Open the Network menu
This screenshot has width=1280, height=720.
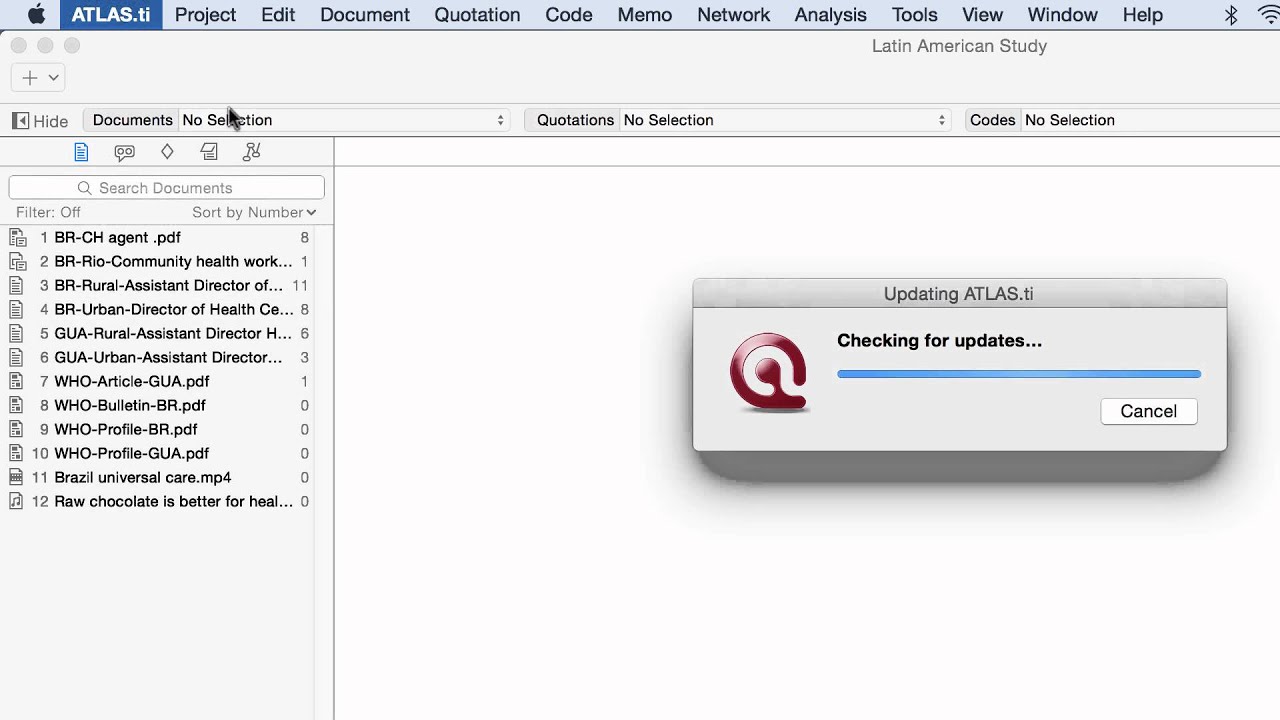click(x=734, y=15)
